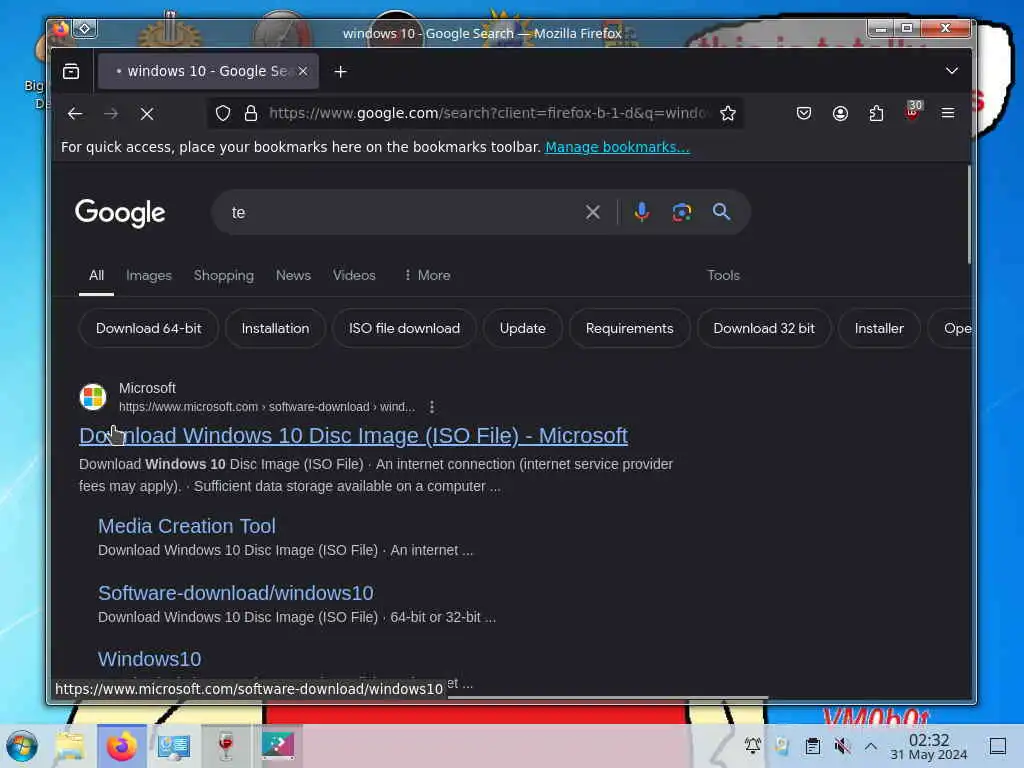The width and height of the screenshot is (1024, 768).
Task: Open the Windows10 sublink
Action: pos(150,659)
